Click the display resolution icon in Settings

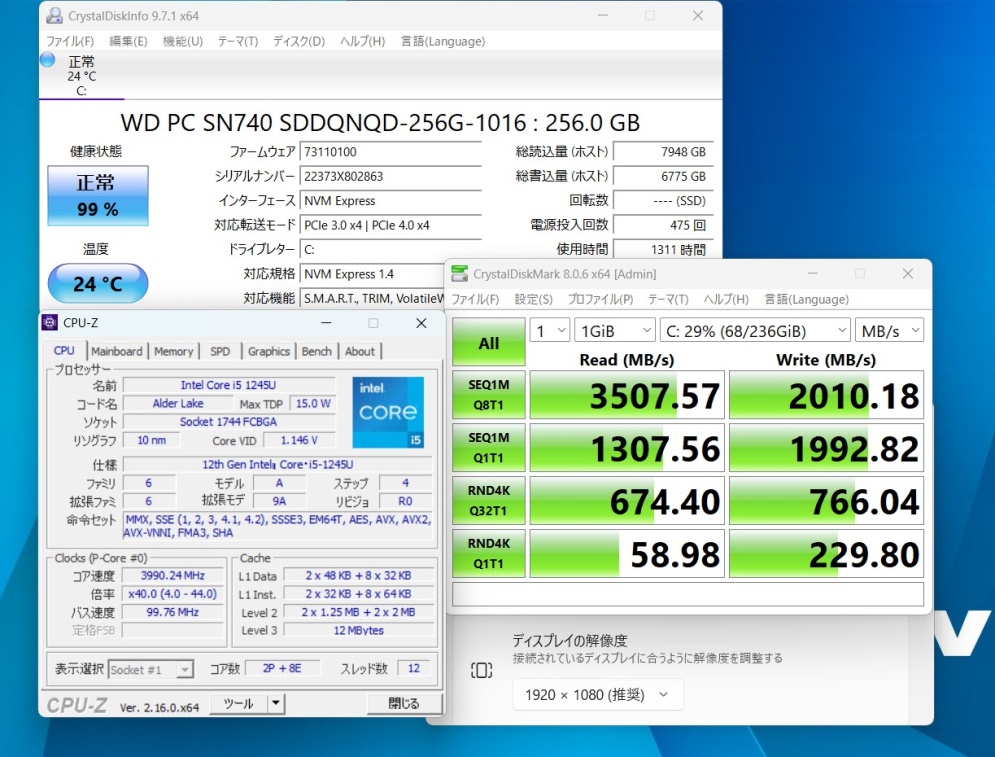(x=481, y=670)
